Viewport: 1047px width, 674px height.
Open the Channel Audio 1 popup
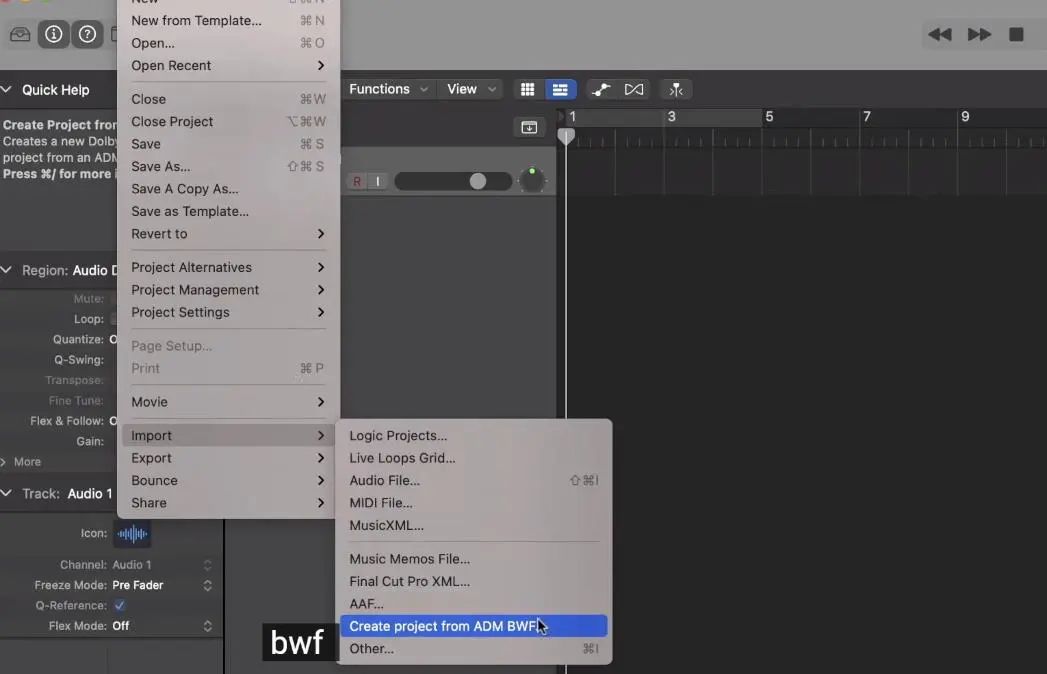point(162,565)
